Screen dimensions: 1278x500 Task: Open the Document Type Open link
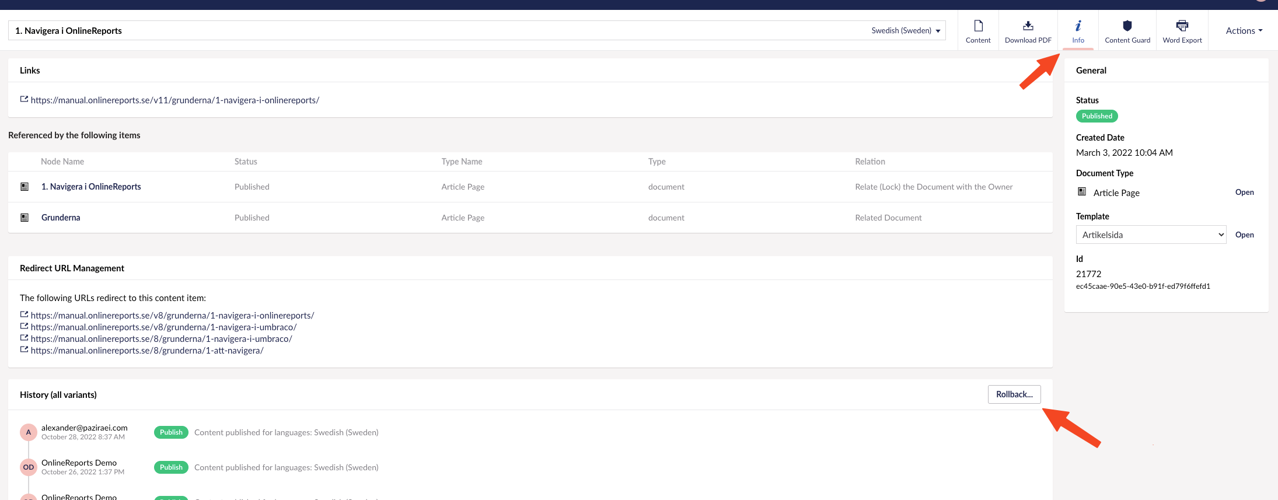(1244, 192)
